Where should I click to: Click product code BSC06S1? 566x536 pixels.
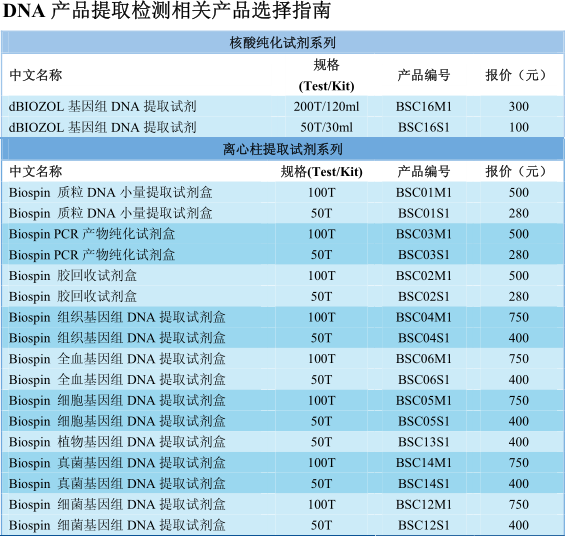coord(424,380)
